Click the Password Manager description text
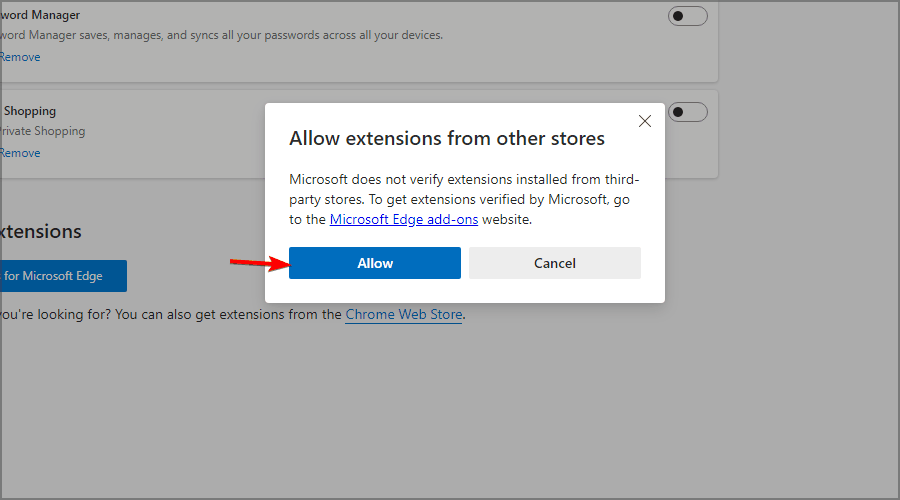The image size is (900, 500). coord(220,35)
